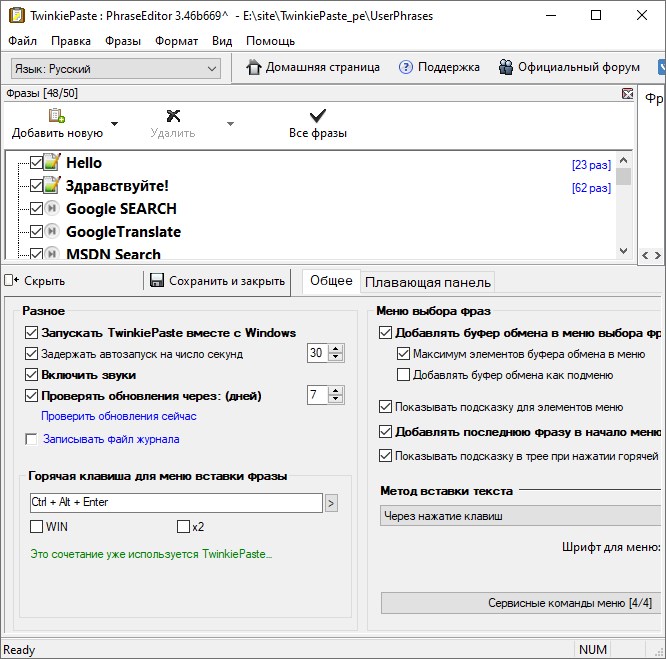666x659 pixels.
Task: Click the Hide panel icon beside Скрыть
Action: point(11,280)
